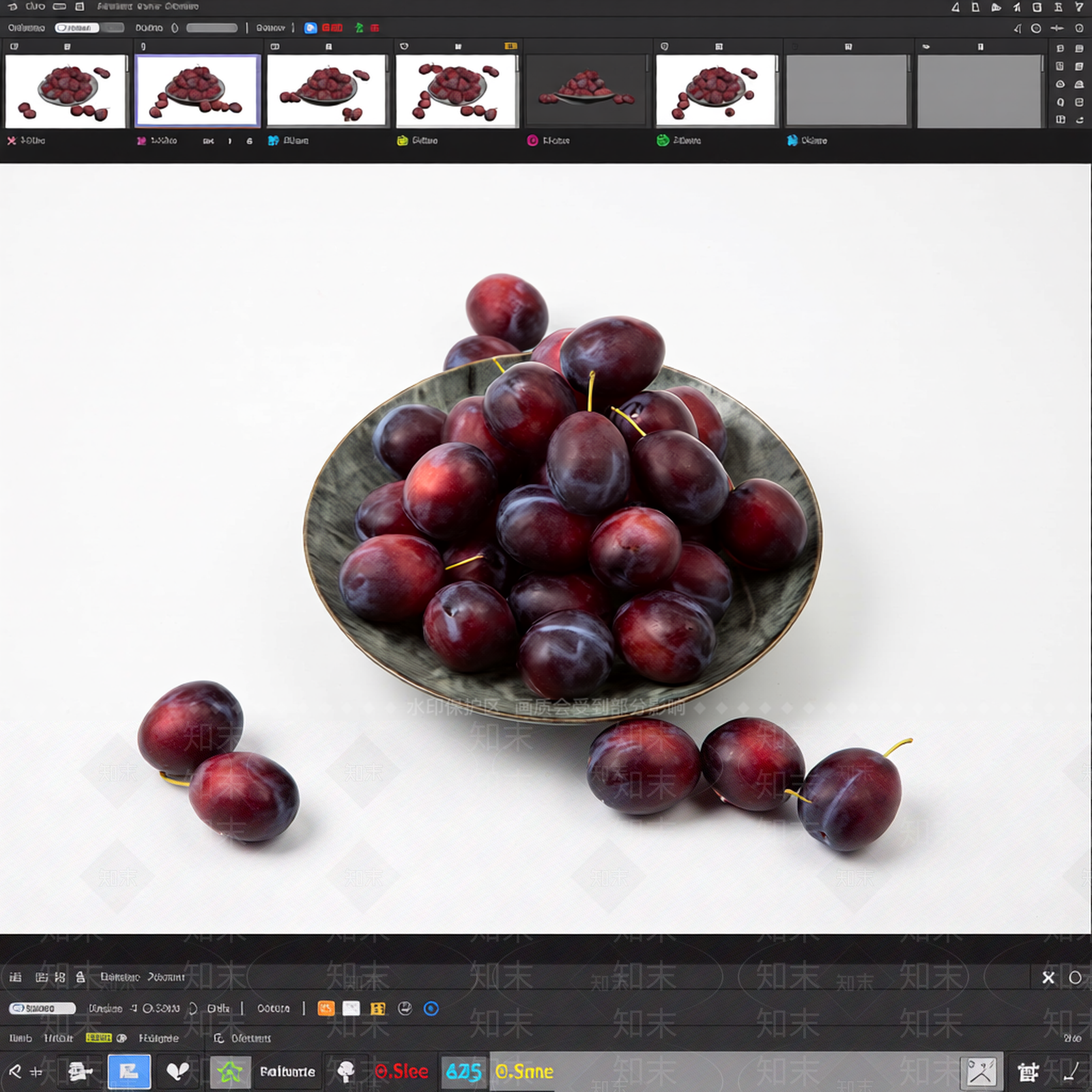Enable the pink circle flag on the filmstrip row
The image size is (1092, 1092).
pos(533,141)
